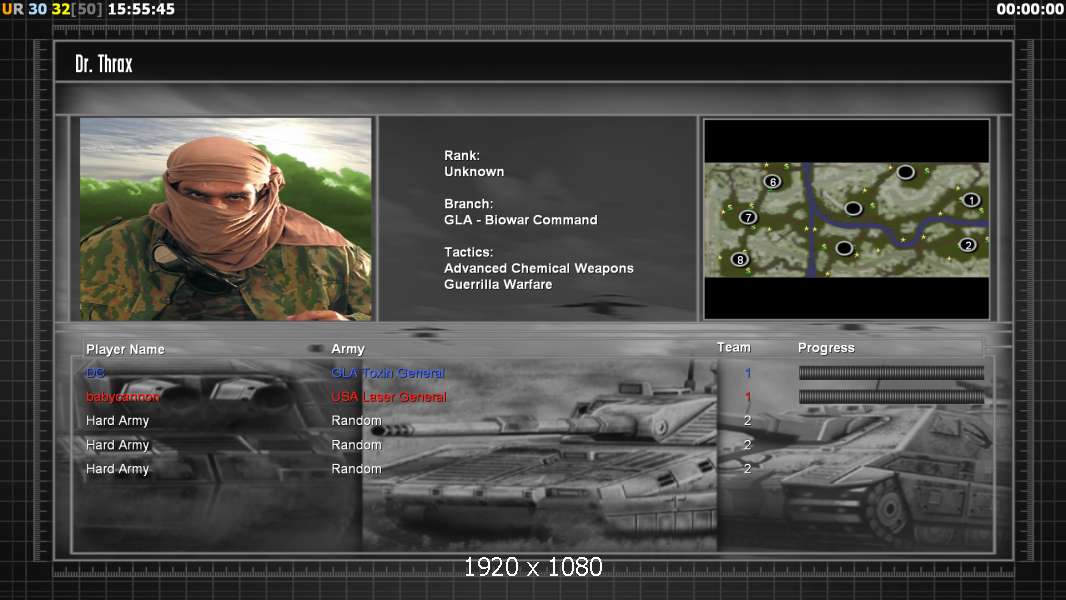
Task: Click the bottommost unnumbered black start marker
Action: click(x=844, y=248)
